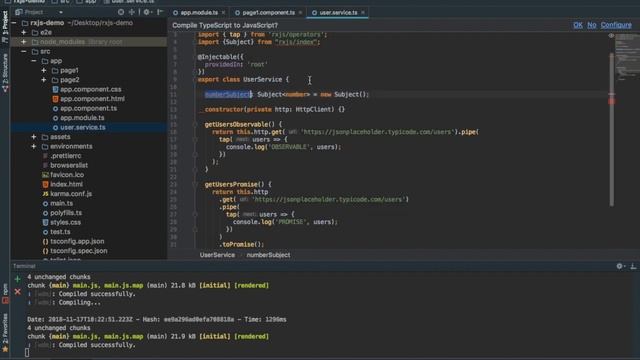The image size is (640, 360).
Task: Close the user.service.ts tab
Action: (363, 13)
